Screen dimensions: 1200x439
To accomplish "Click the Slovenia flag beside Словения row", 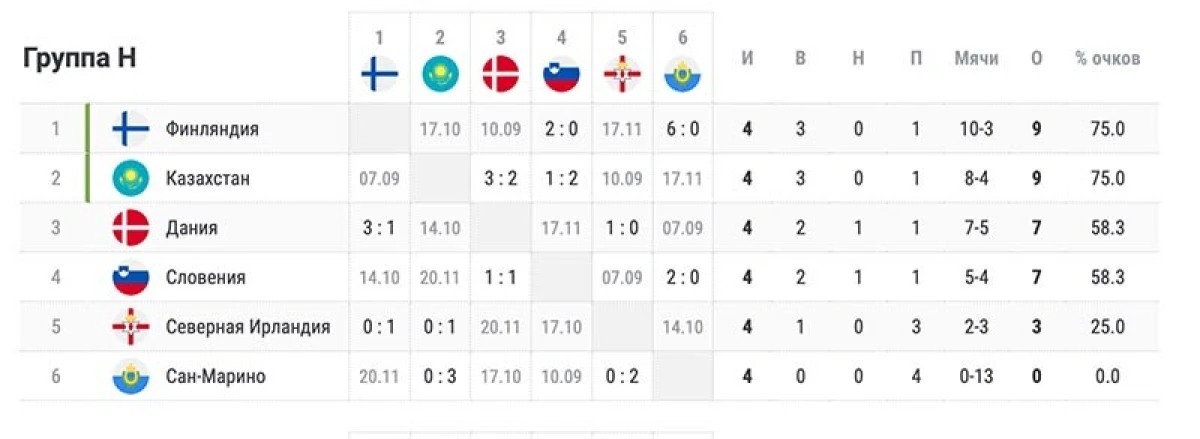I will pyautogui.click(x=131, y=277).
